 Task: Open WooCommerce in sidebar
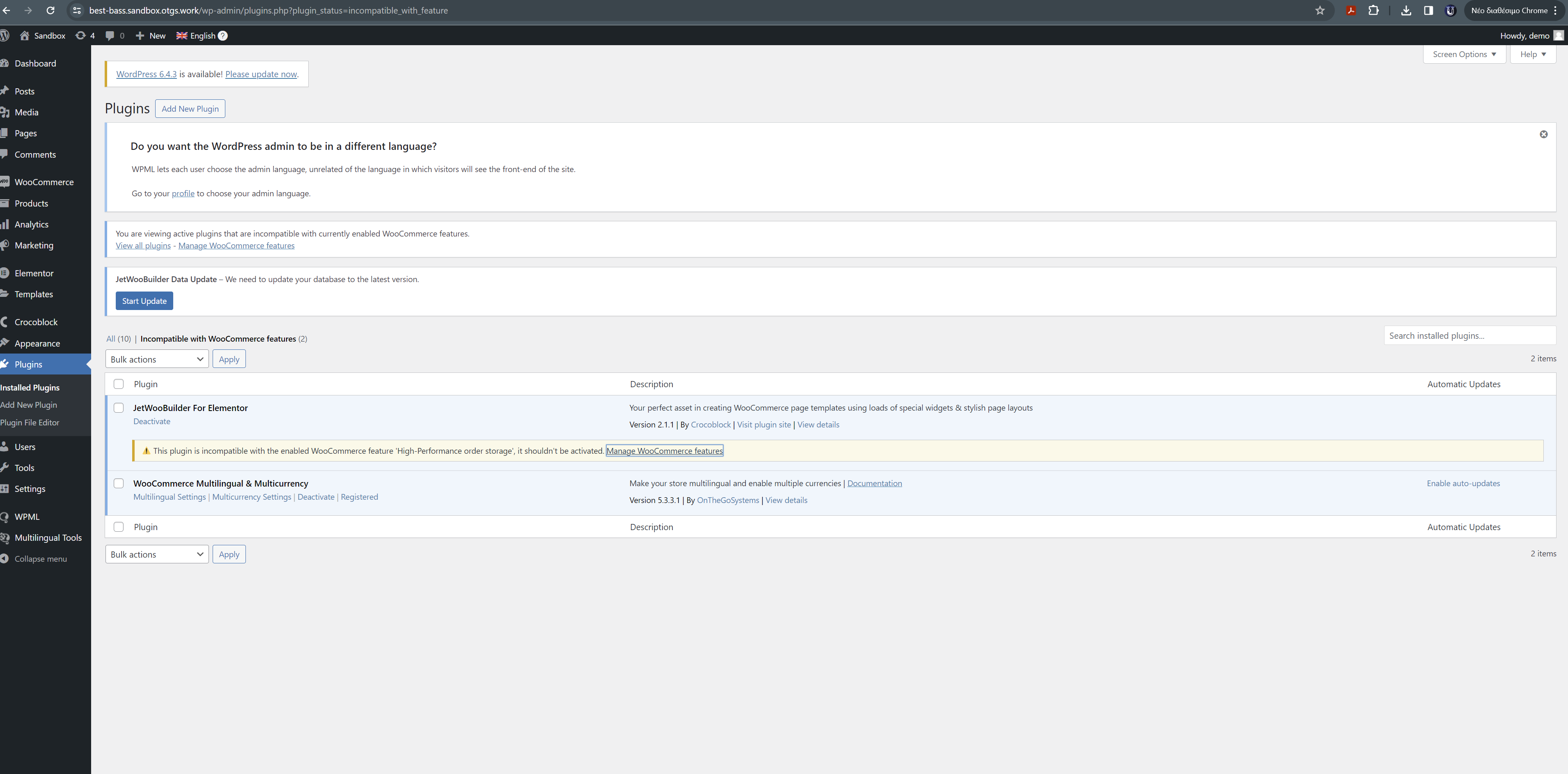click(x=44, y=182)
